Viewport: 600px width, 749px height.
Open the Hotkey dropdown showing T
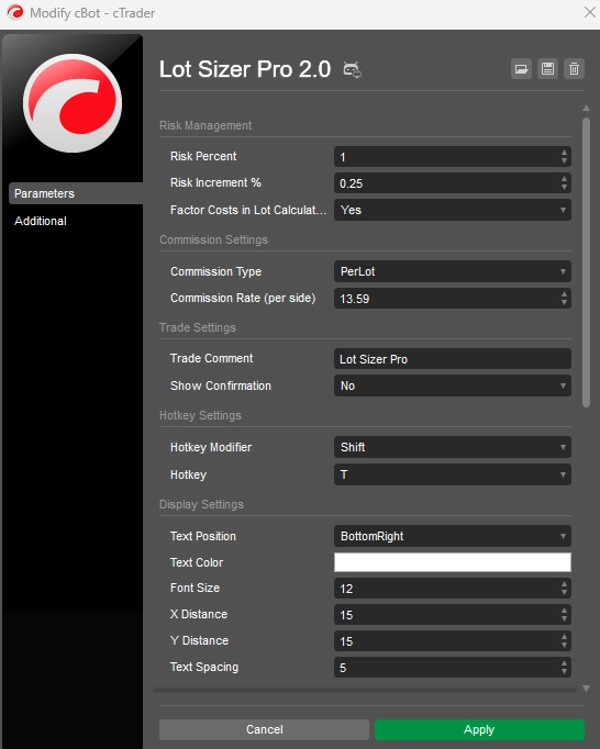(x=452, y=475)
